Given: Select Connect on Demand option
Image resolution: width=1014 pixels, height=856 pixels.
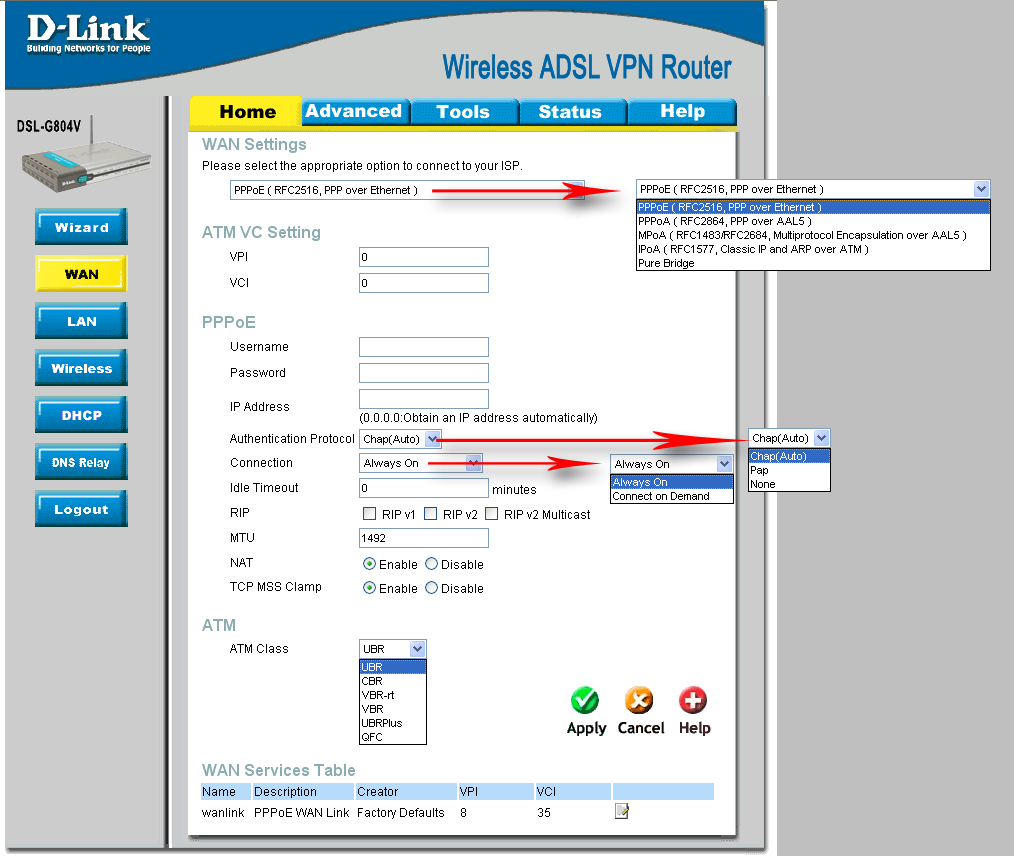Looking at the screenshot, I should (672, 497).
